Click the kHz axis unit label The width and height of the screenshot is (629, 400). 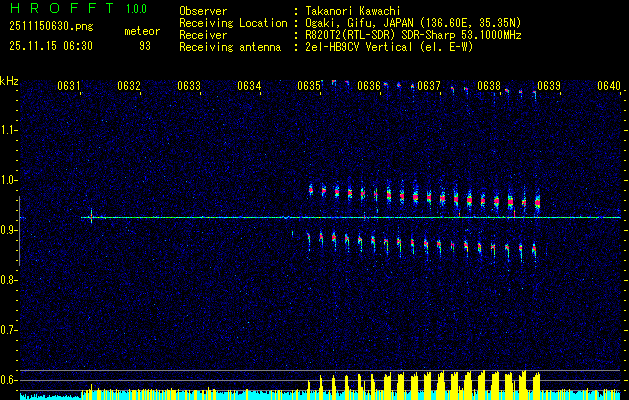[9, 80]
